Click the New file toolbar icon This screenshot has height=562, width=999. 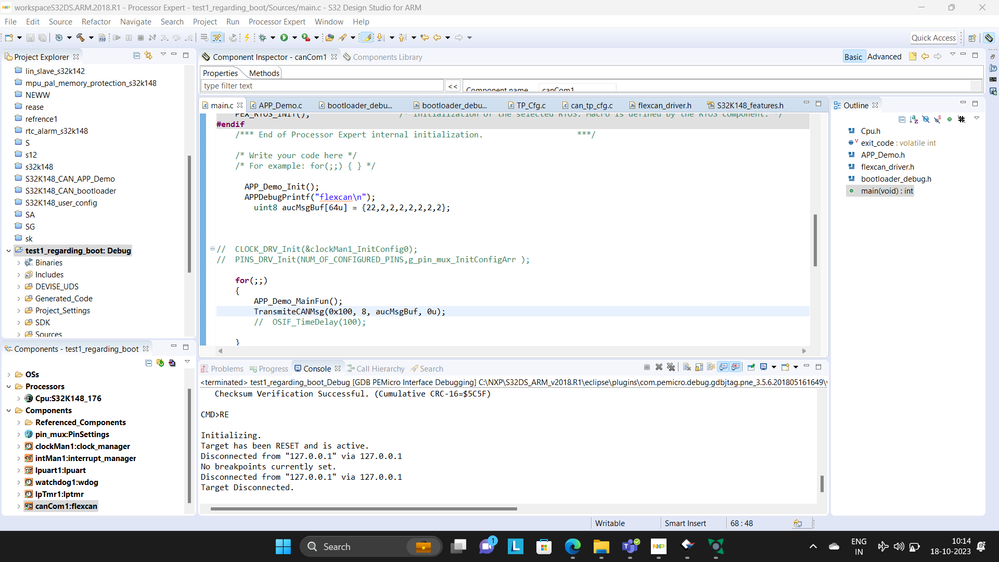[9, 38]
